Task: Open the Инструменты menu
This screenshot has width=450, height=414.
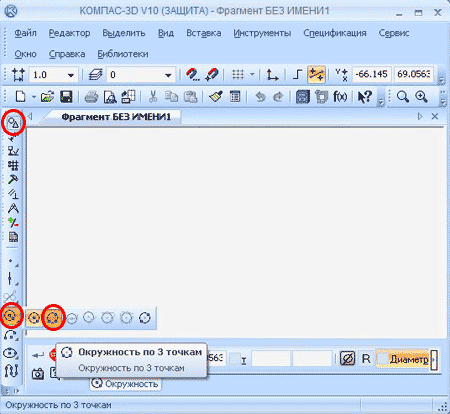Action: pyautogui.click(x=262, y=33)
